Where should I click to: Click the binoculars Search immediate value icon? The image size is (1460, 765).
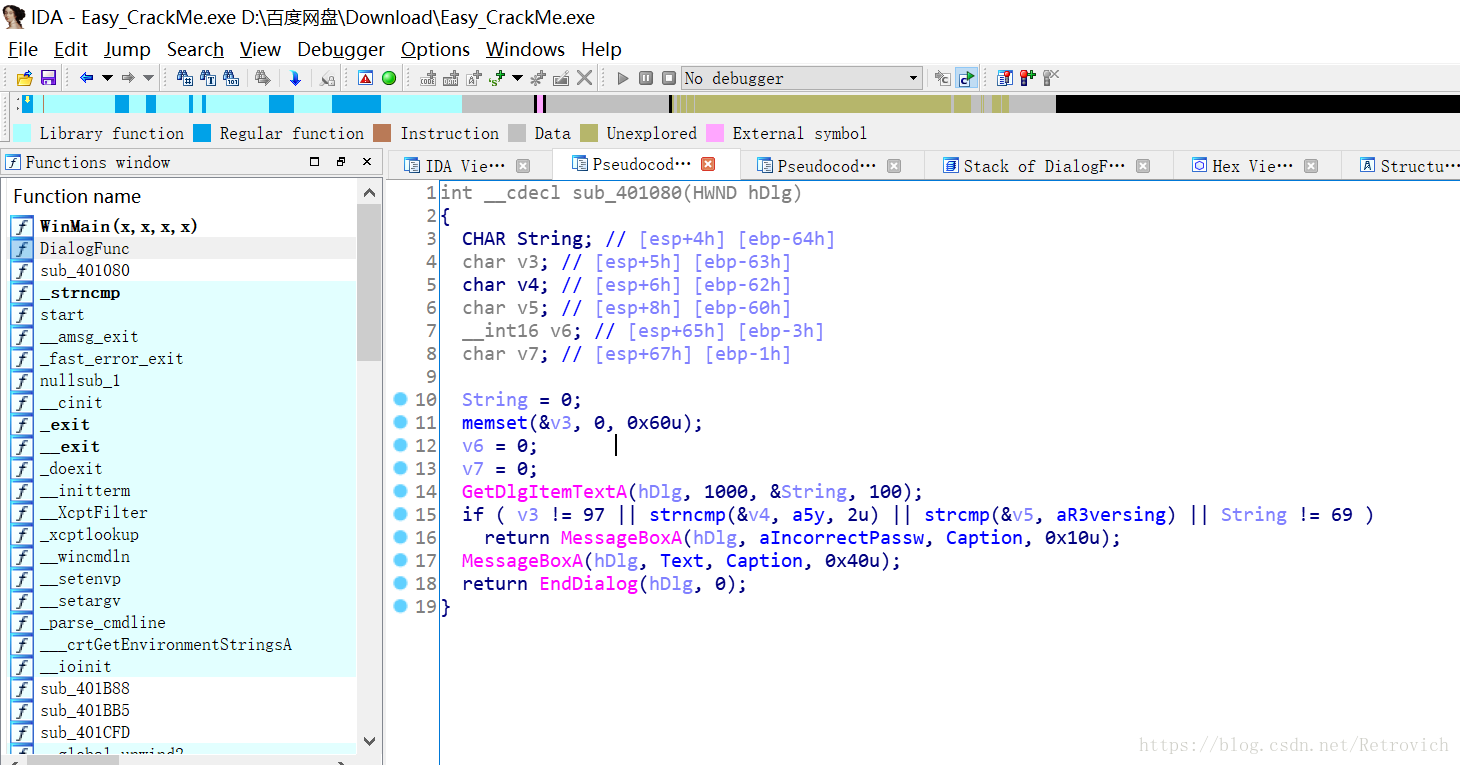point(185,78)
